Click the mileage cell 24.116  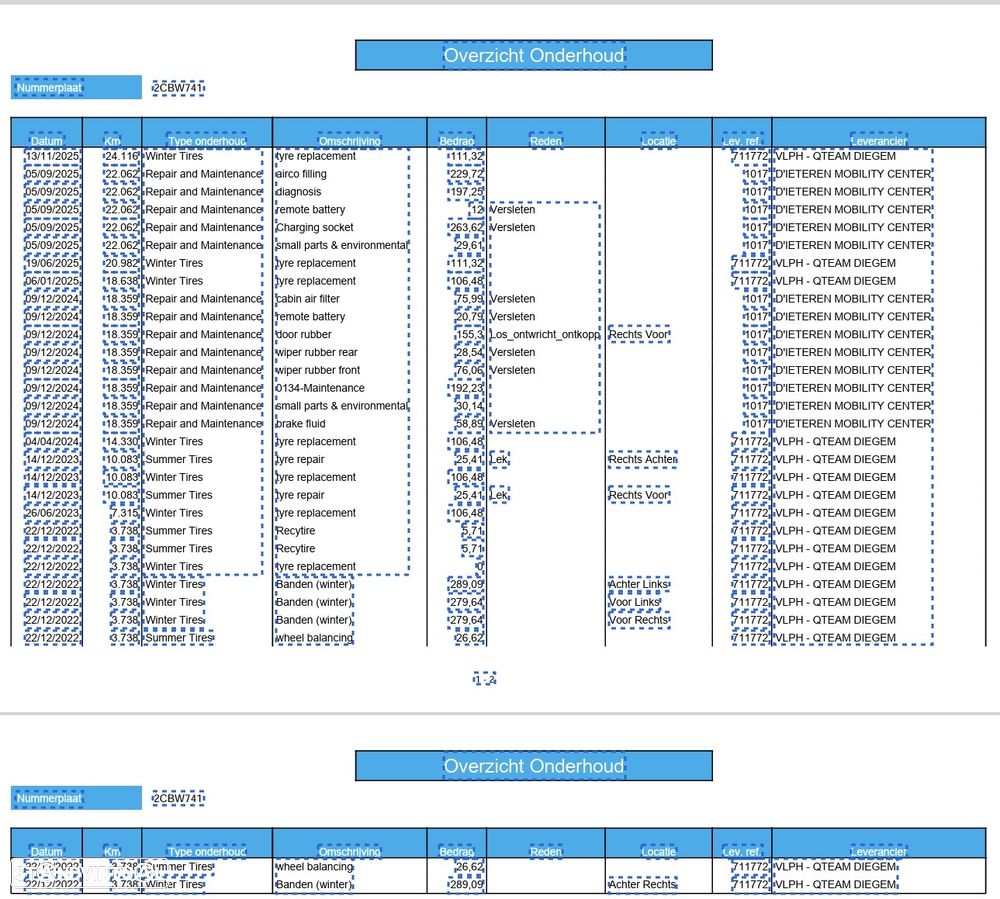(122, 156)
